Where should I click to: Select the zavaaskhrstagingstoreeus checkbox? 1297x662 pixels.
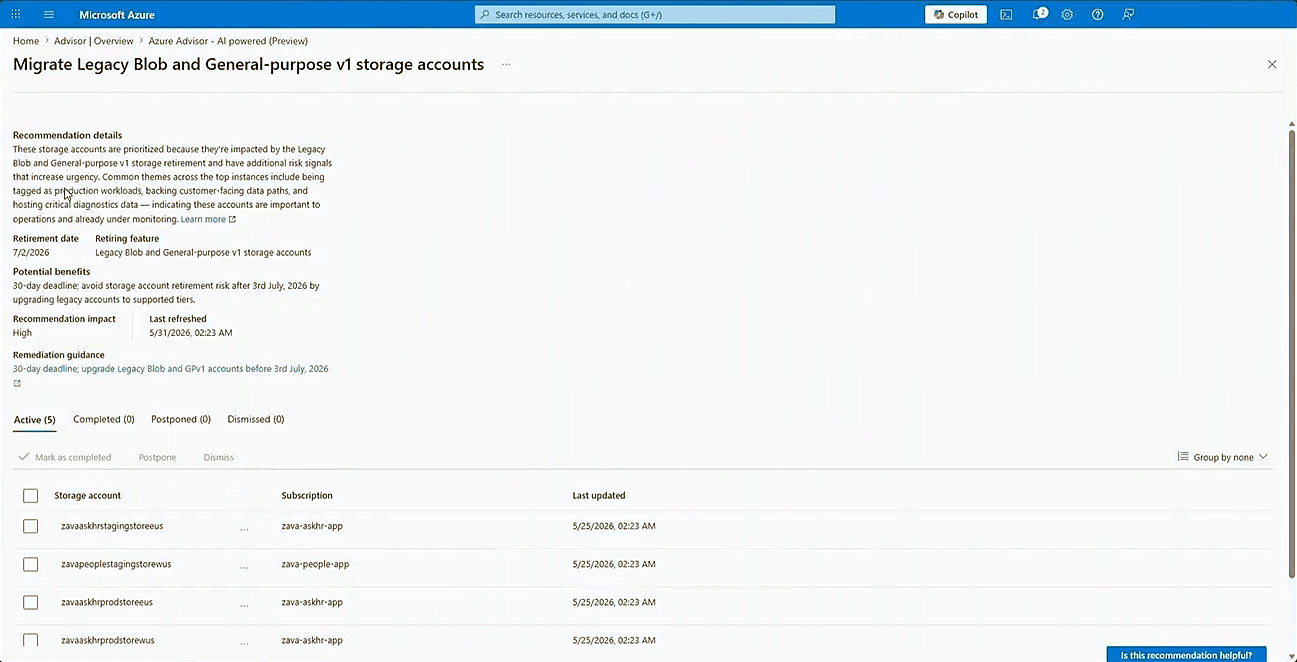(30, 526)
